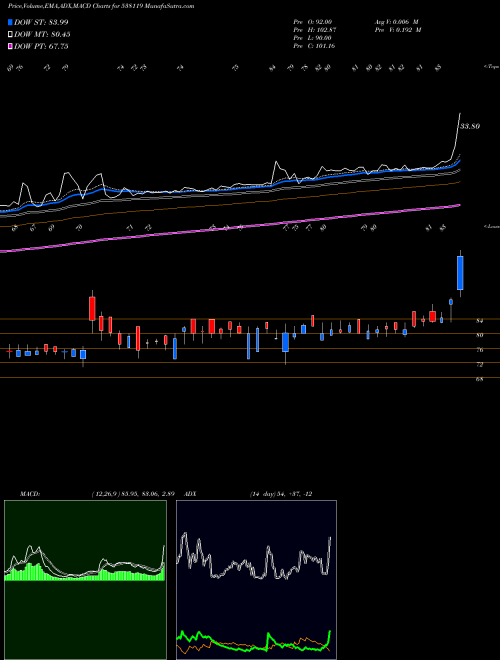Click the Lows label at right edge
Image resolution: width=500 pixels, height=660 pixels.
click(x=492, y=226)
